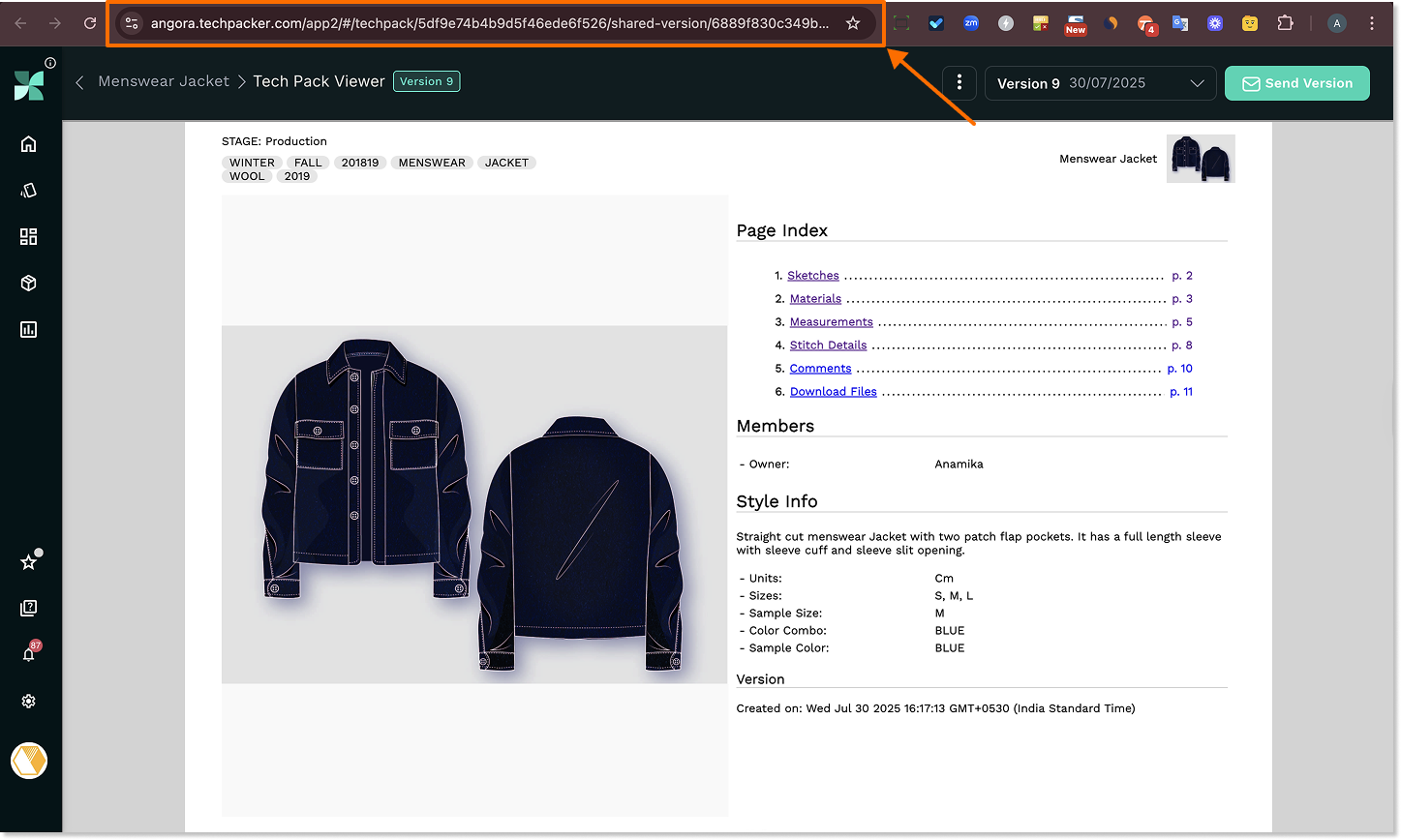Screen dimensions: 1401x840
Task: Click the Send Version button
Action: [x=1296, y=83]
